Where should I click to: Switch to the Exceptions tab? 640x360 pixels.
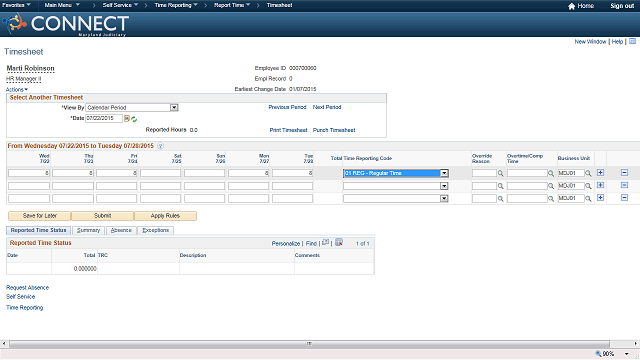tap(156, 230)
